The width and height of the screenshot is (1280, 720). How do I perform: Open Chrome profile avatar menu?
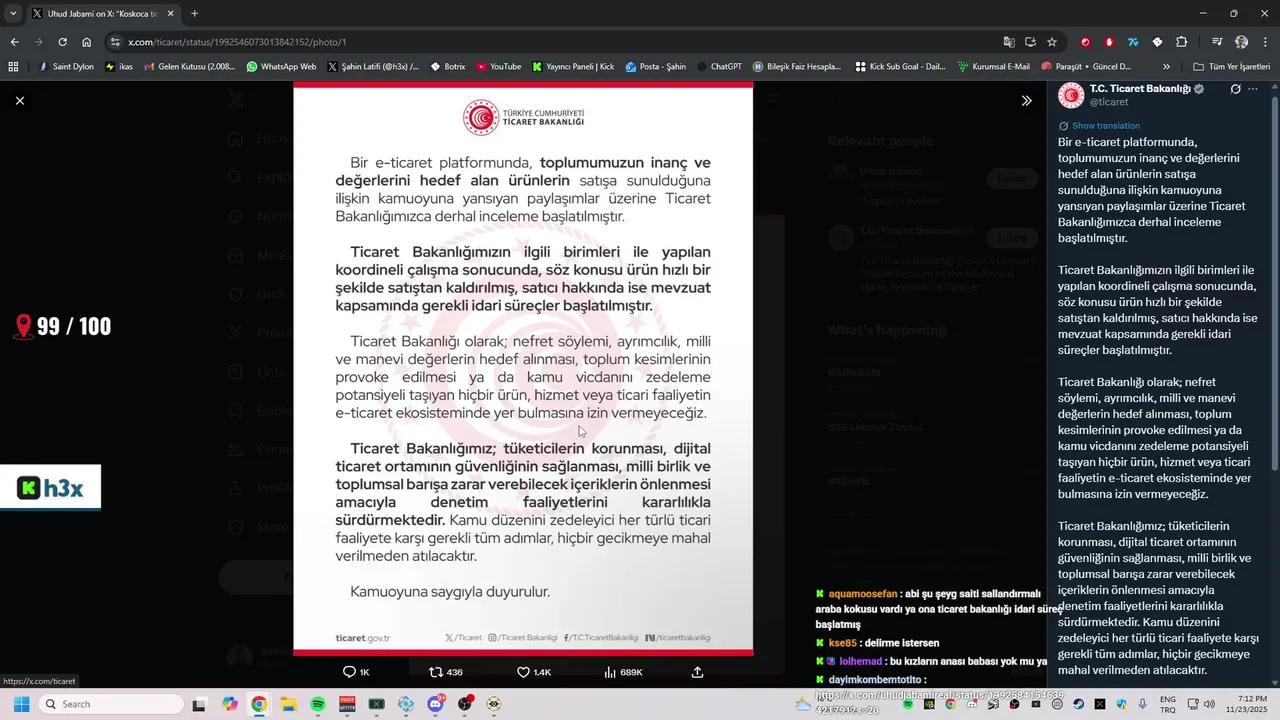click(x=1241, y=42)
